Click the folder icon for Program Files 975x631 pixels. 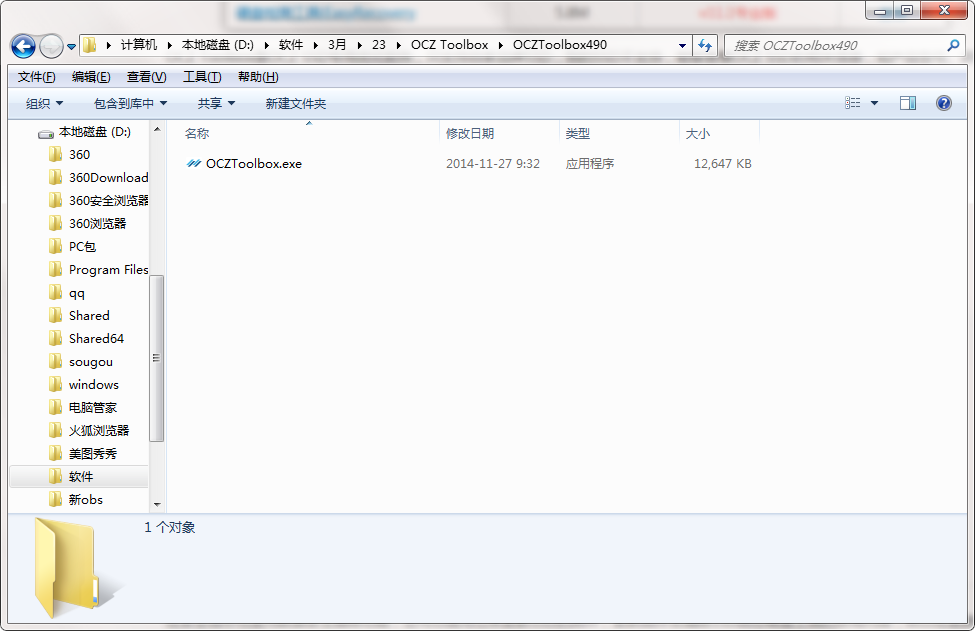coord(55,269)
